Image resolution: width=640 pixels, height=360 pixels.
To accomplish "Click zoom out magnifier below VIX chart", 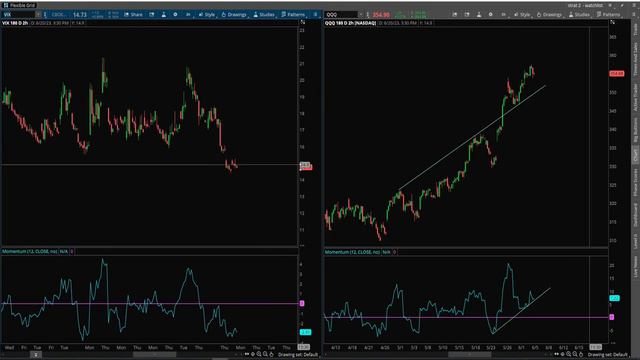I will coord(265,354).
